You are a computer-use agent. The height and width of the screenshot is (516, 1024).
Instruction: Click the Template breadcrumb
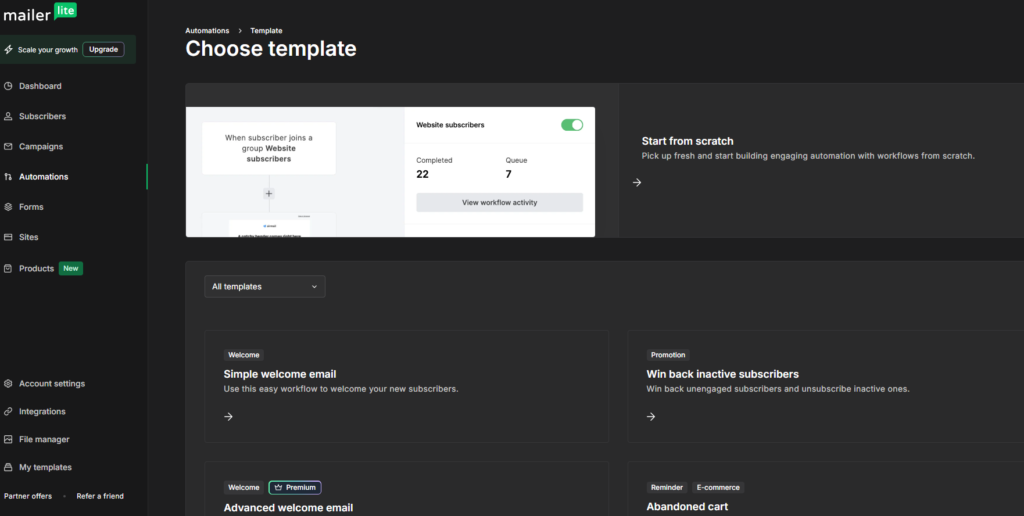[x=266, y=31]
